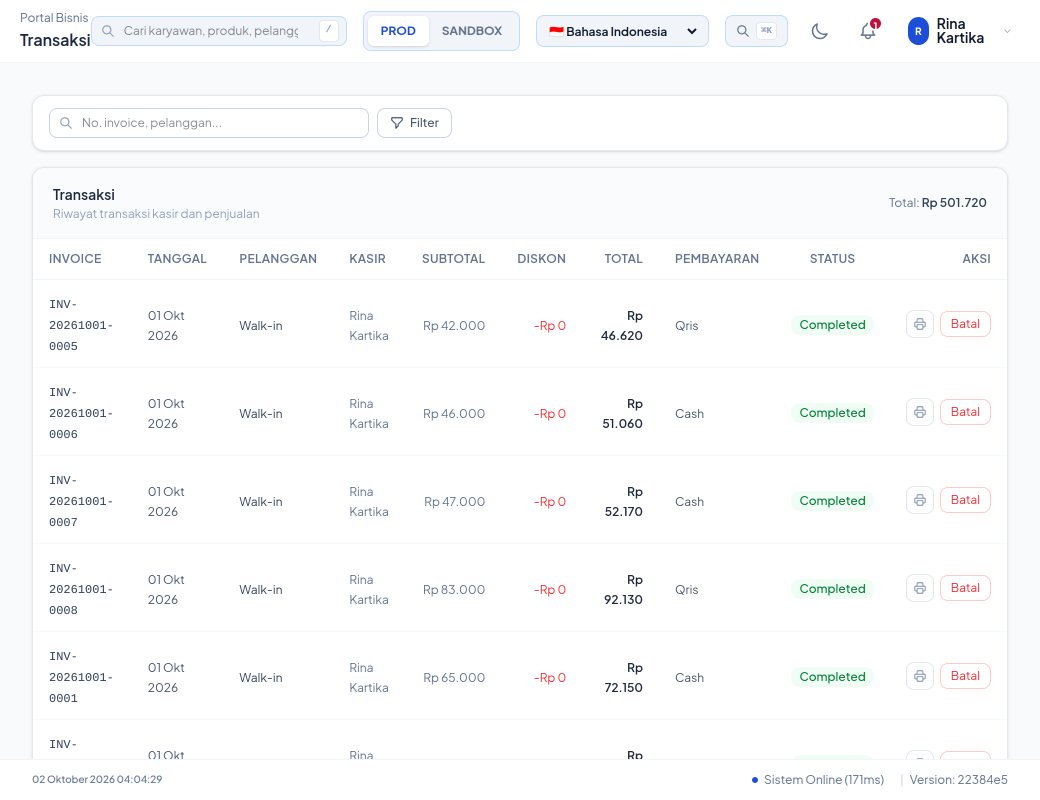Click subtotal Rp 65.000

454,678
